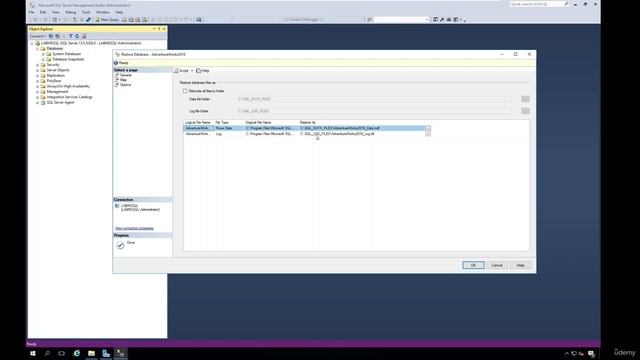Select the Files page in Restore dialog
640x360 pixels.
[123, 80]
